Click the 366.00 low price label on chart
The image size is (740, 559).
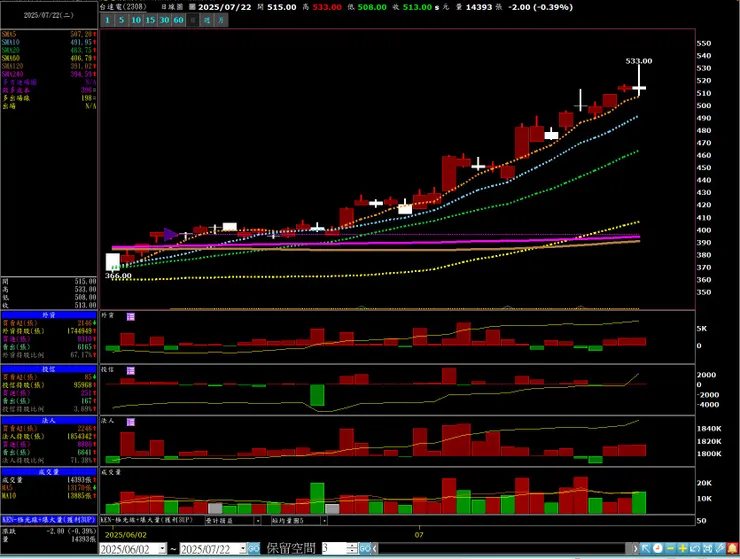(118, 275)
